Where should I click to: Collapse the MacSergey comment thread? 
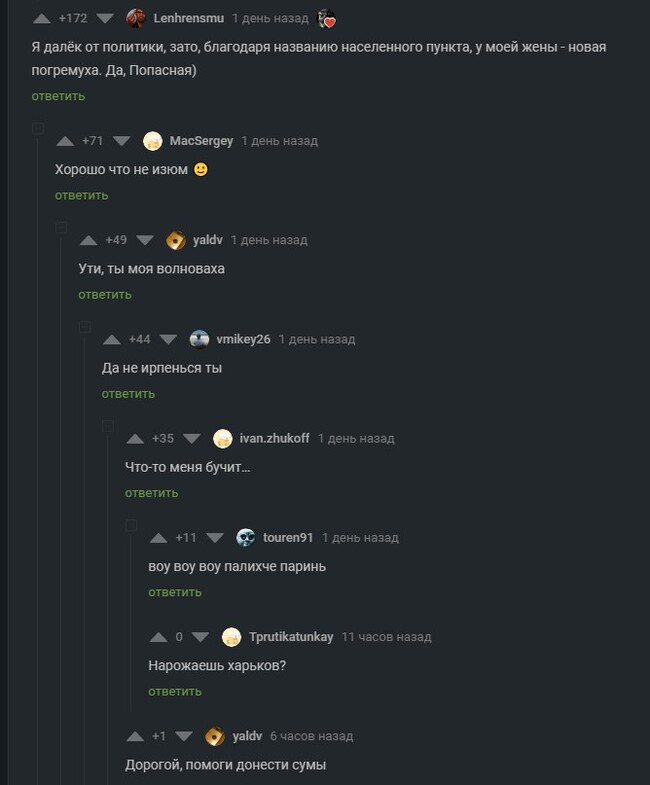tap(38, 129)
